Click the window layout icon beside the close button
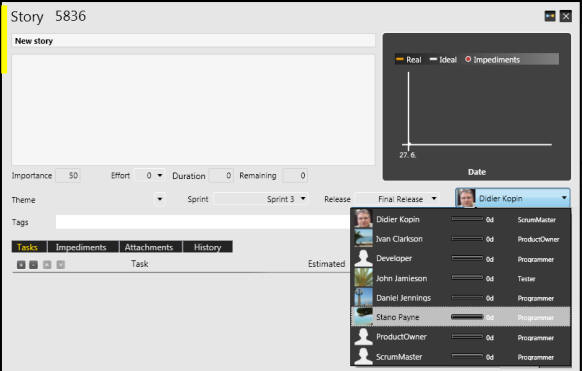Viewport: 582px width, 371px height. click(x=550, y=16)
